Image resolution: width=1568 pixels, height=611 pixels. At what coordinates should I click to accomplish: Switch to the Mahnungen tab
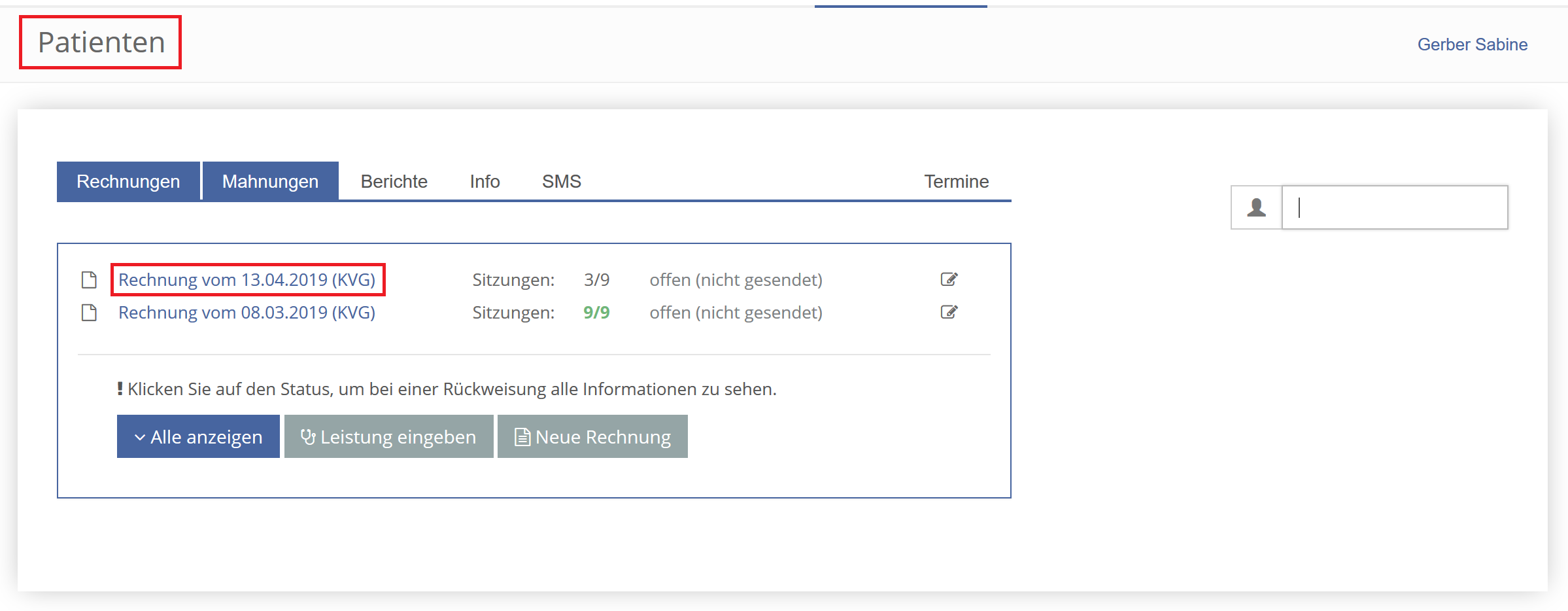pyautogui.click(x=270, y=181)
